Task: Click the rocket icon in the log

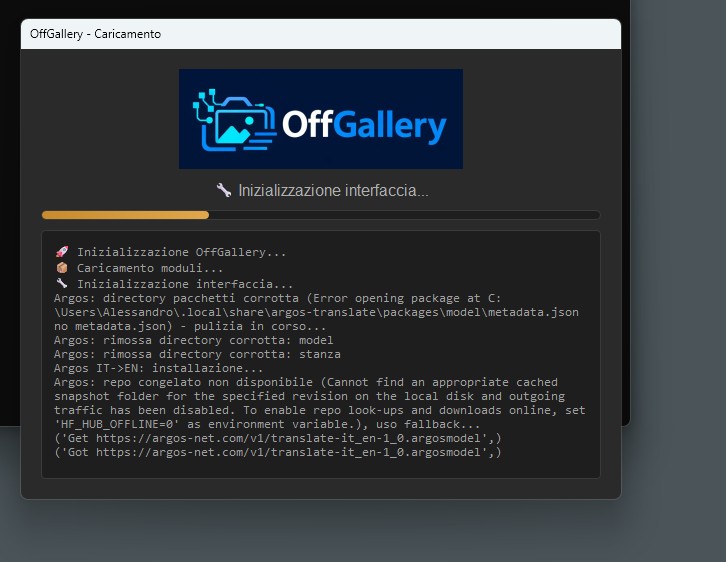Action: [x=62, y=252]
